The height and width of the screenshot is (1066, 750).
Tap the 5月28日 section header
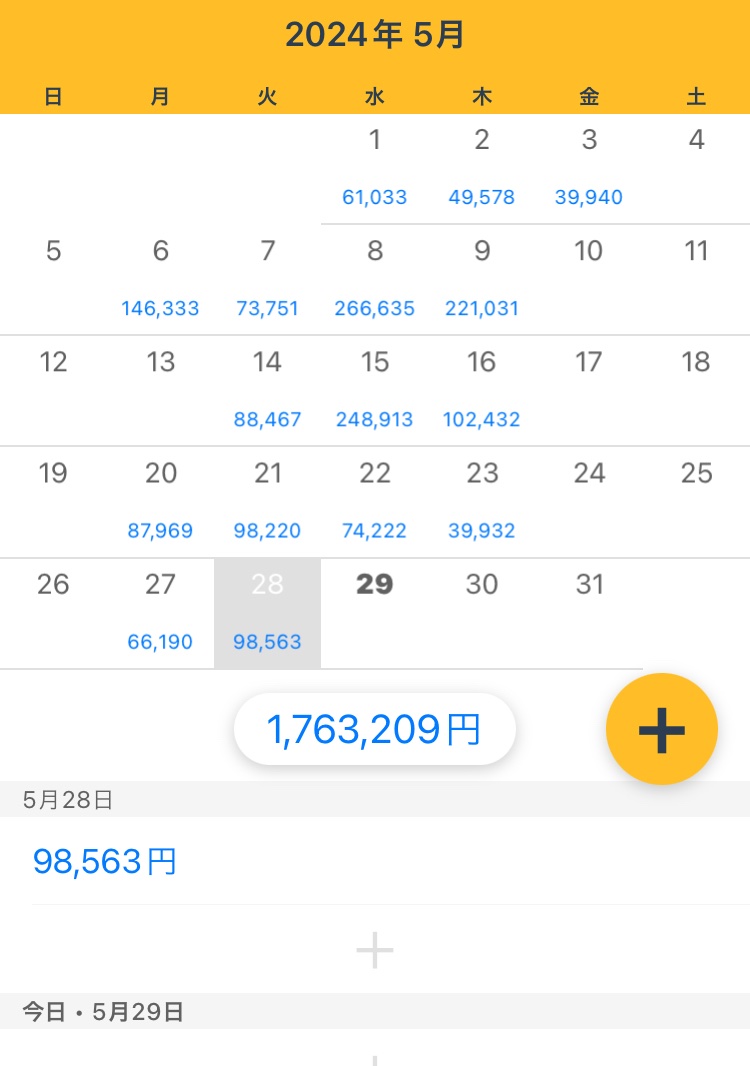pyautogui.click(x=375, y=800)
